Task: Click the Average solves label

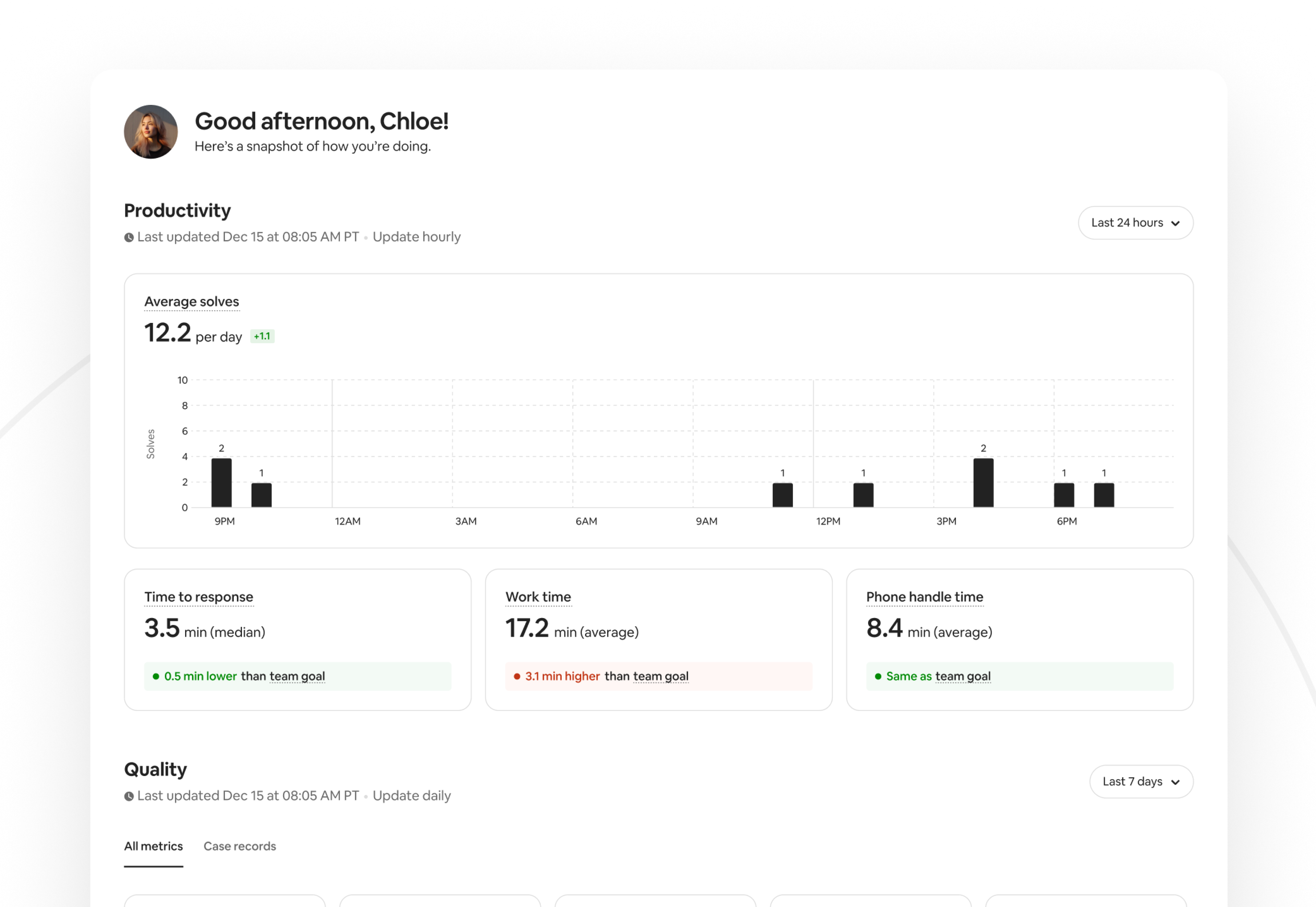Action: (x=192, y=302)
